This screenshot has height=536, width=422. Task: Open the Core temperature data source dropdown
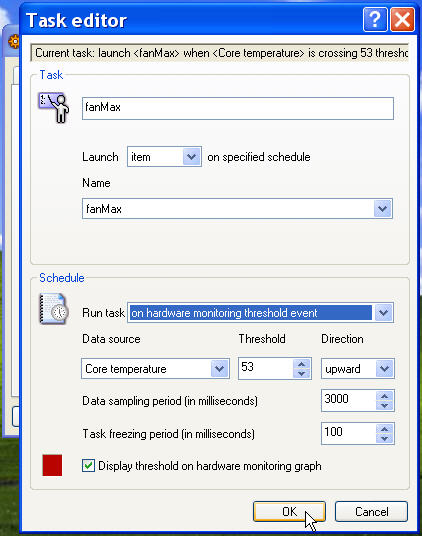tap(219, 368)
